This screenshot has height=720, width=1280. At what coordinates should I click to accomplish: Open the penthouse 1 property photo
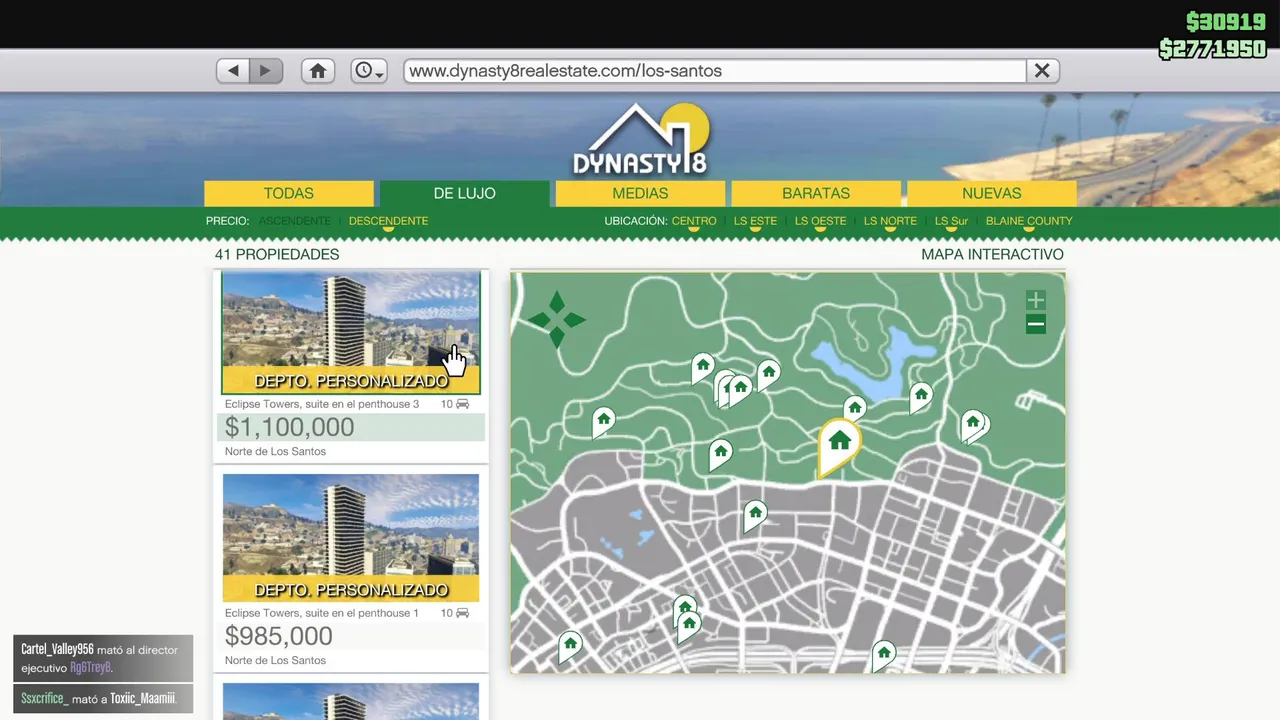[x=351, y=537]
